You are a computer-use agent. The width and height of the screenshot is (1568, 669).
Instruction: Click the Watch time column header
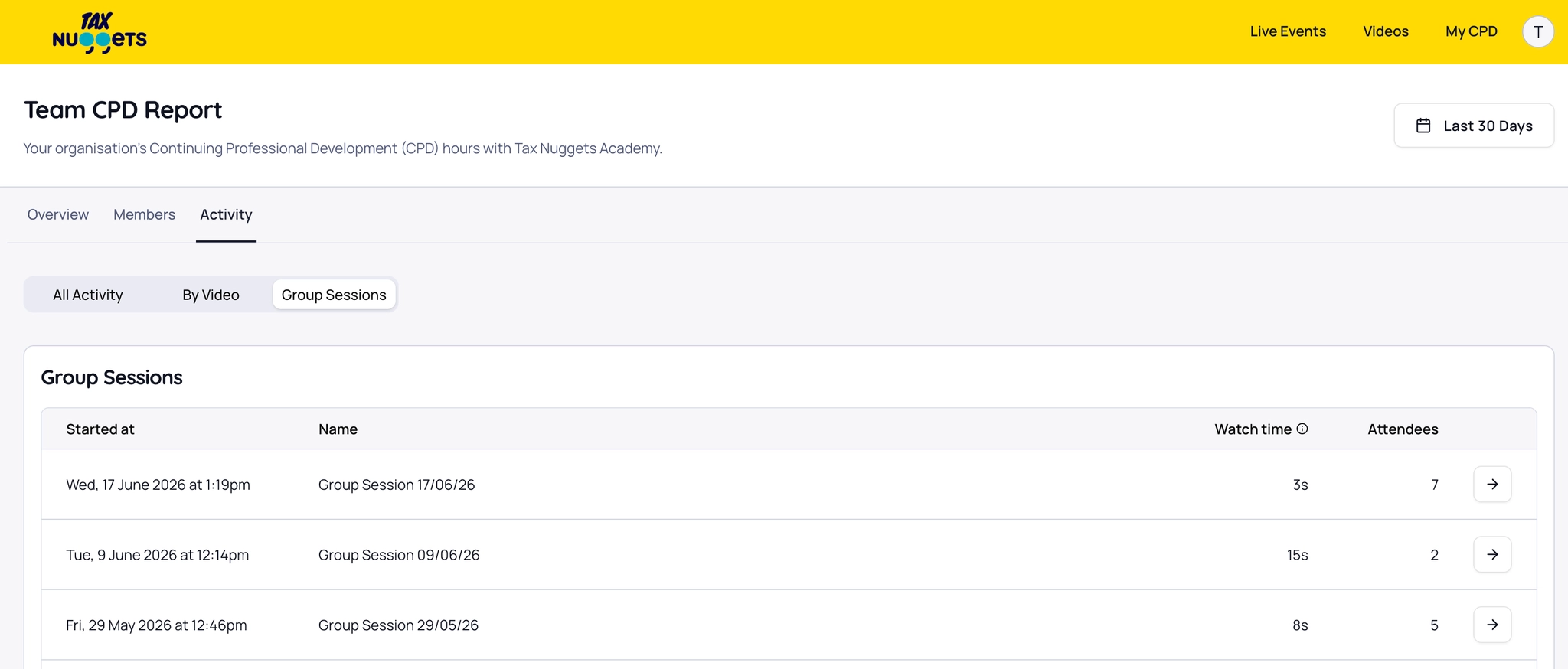click(1253, 429)
